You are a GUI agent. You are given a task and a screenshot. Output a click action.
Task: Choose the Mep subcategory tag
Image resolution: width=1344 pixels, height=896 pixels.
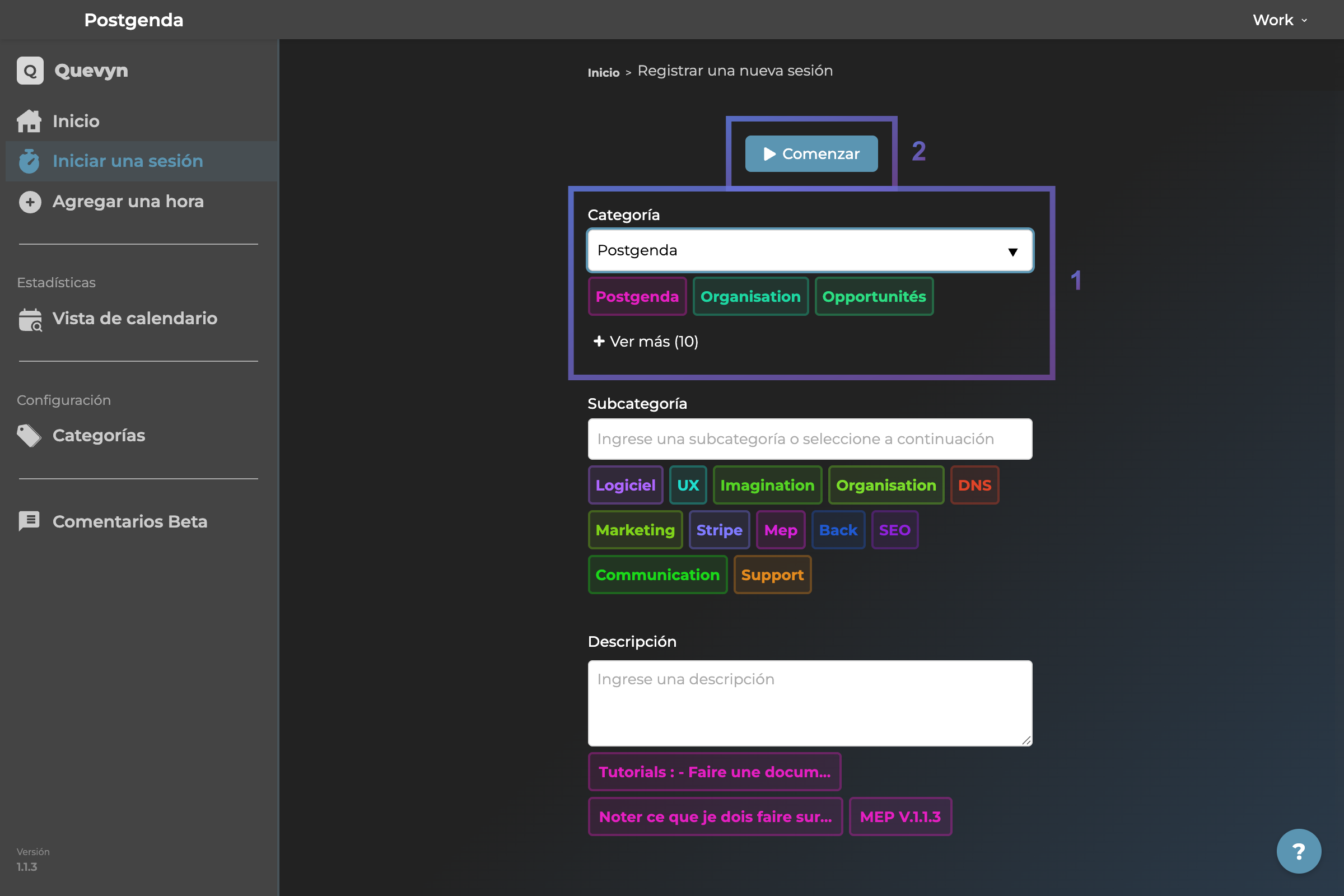(781, 530)
